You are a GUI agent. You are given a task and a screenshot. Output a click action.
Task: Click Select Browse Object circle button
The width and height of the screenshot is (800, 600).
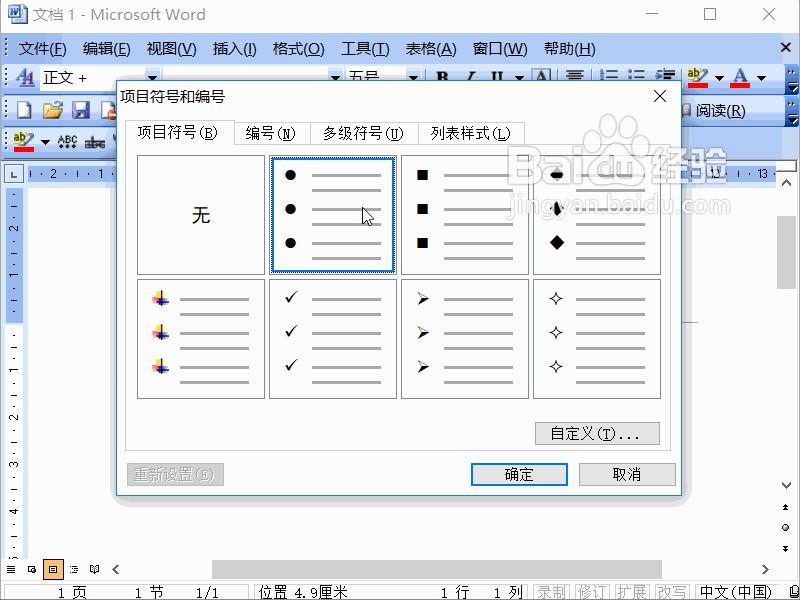tap(786, 528)
